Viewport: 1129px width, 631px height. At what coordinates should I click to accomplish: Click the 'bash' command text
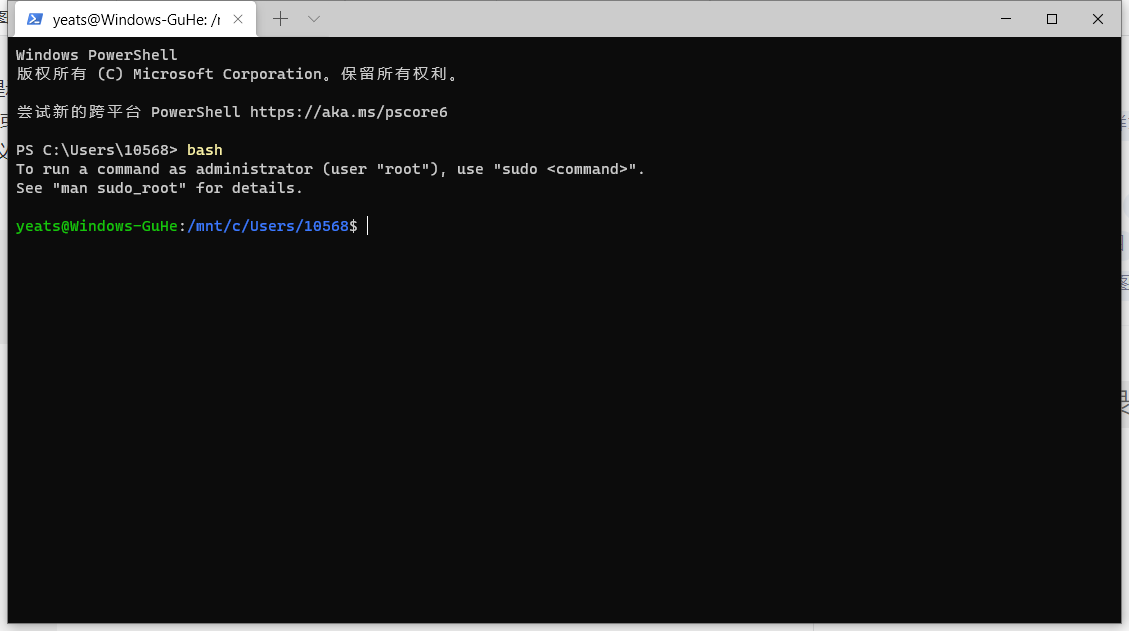[x=204, y=151]
